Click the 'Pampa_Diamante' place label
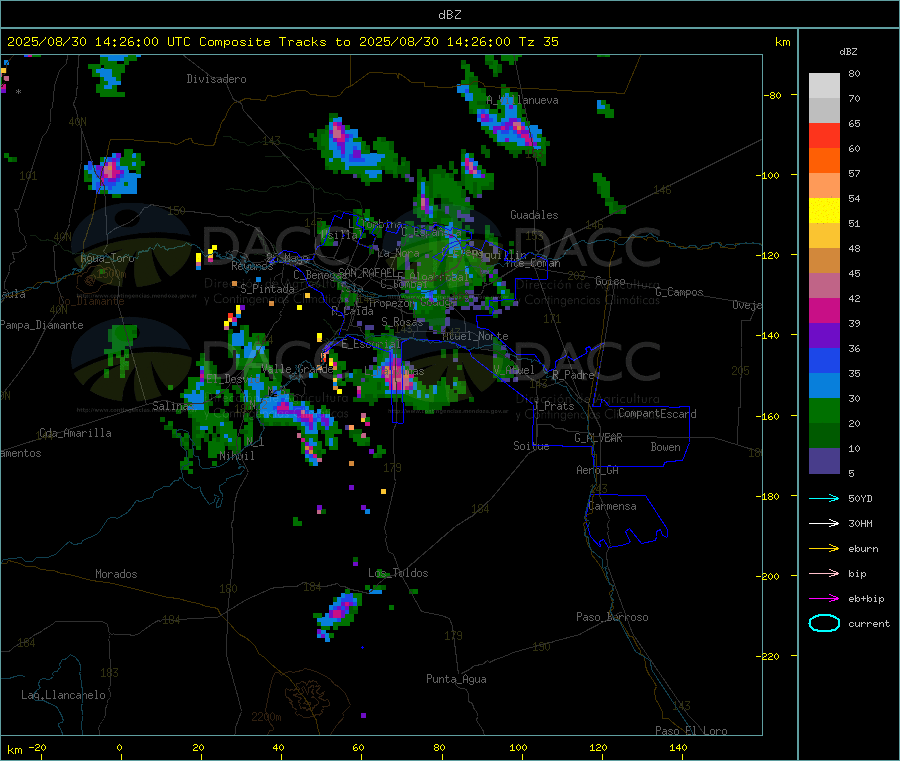This screenshot has width=900, height=761. pos(42,325)
